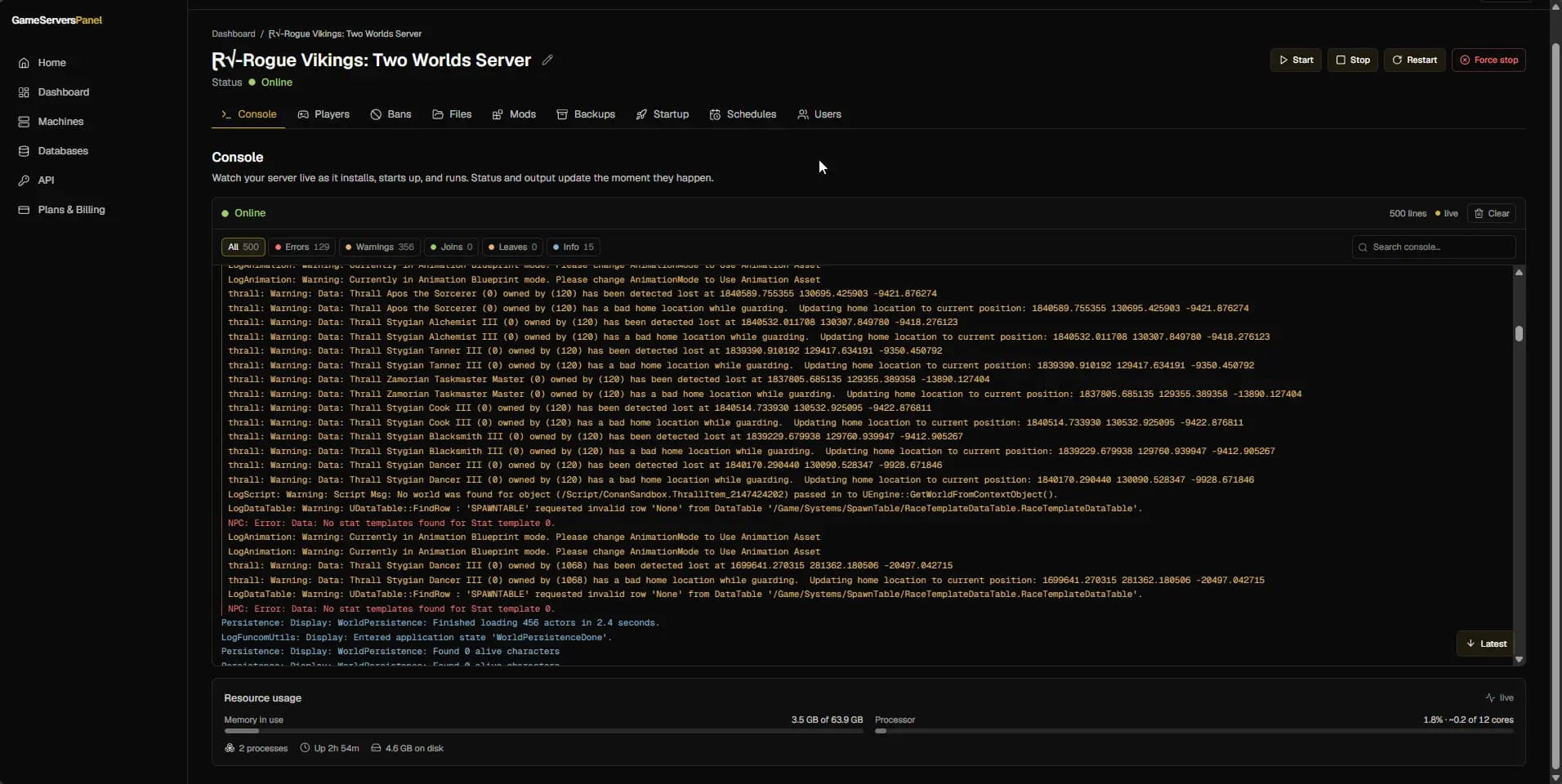Image resolution: width=1562 pixels, height=784 pixels.
Task: Open Dashboard in the sidebar
Action: coord(63,92)
